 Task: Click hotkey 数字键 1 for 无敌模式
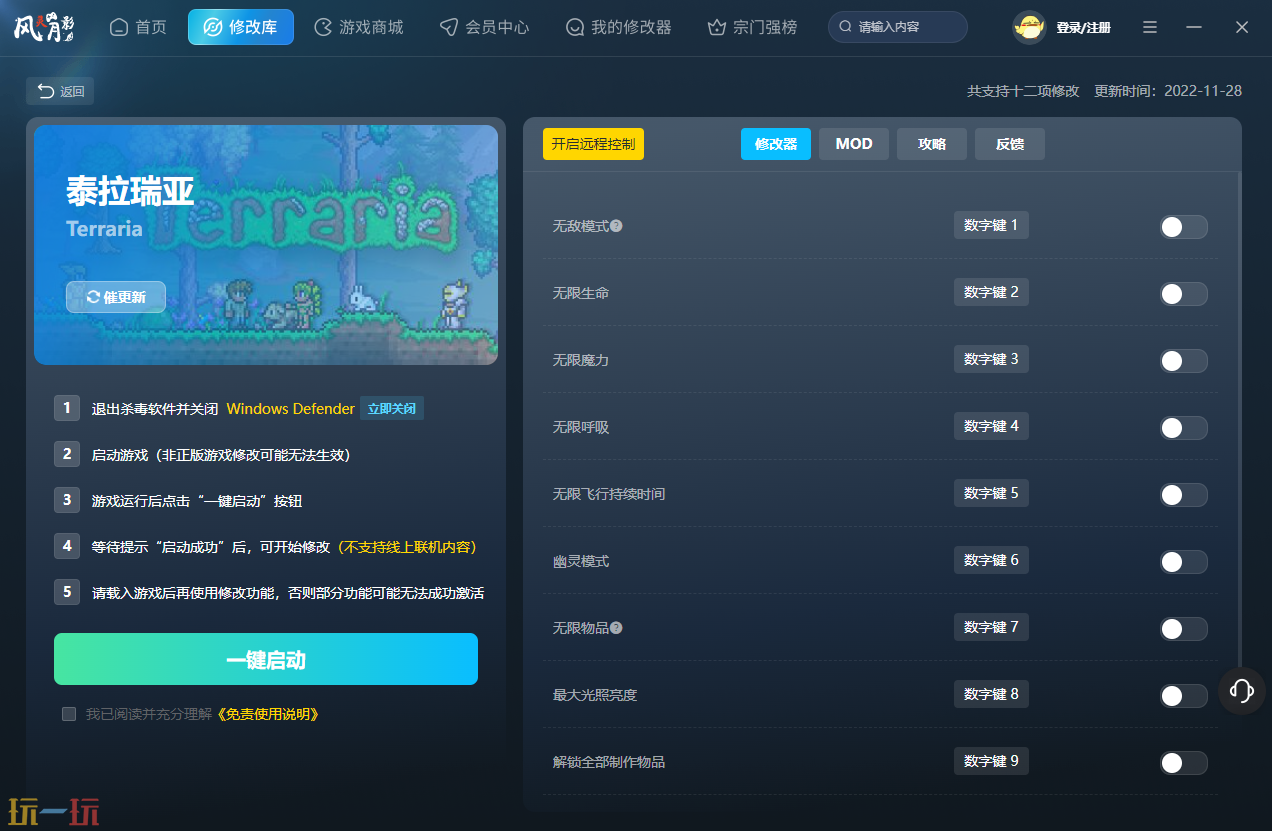[x=991, y=225]
